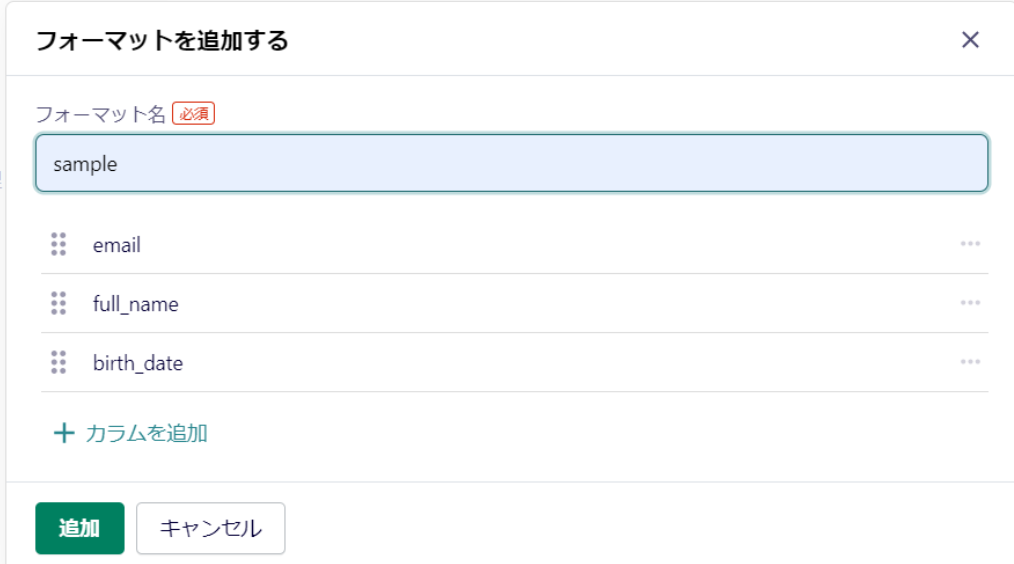Grab the drag handle for email
The image size is (1014, 564).
[x=58, y=244]
